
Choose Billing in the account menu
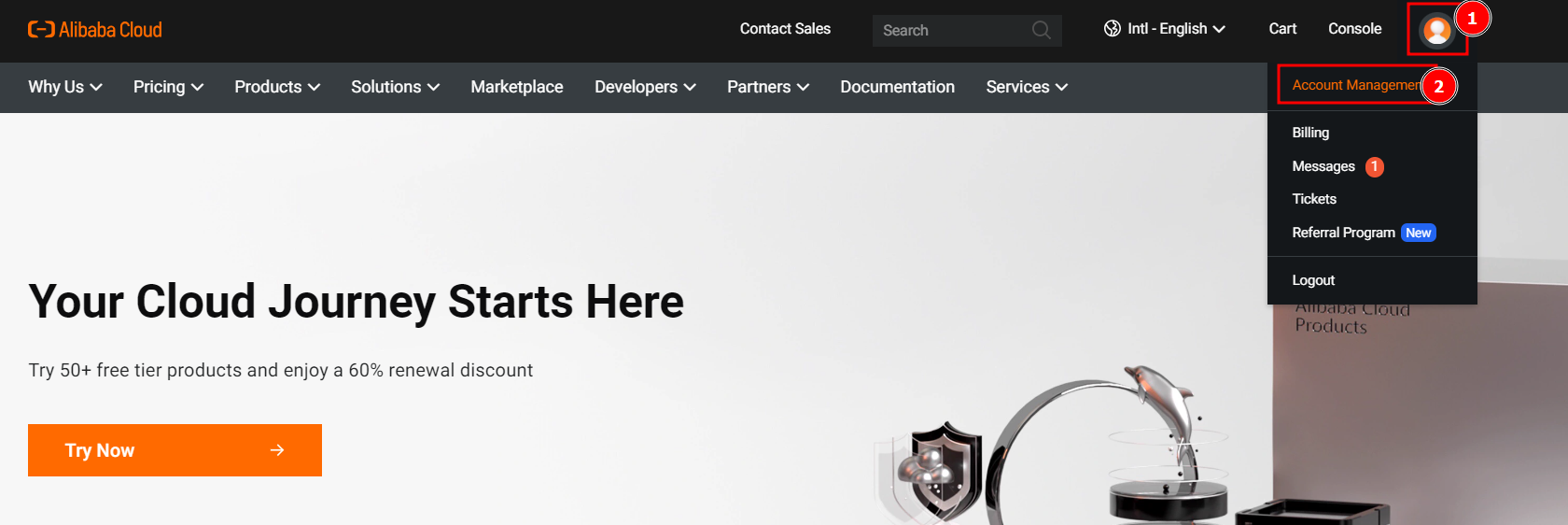pos(1310,133)
